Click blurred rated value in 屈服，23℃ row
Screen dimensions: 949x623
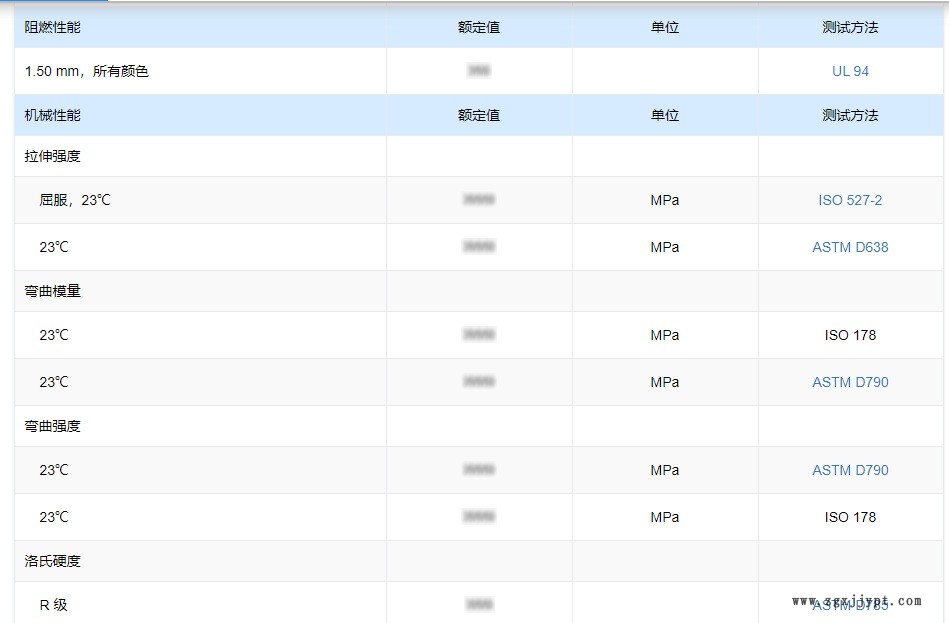[x=479, y=200]
